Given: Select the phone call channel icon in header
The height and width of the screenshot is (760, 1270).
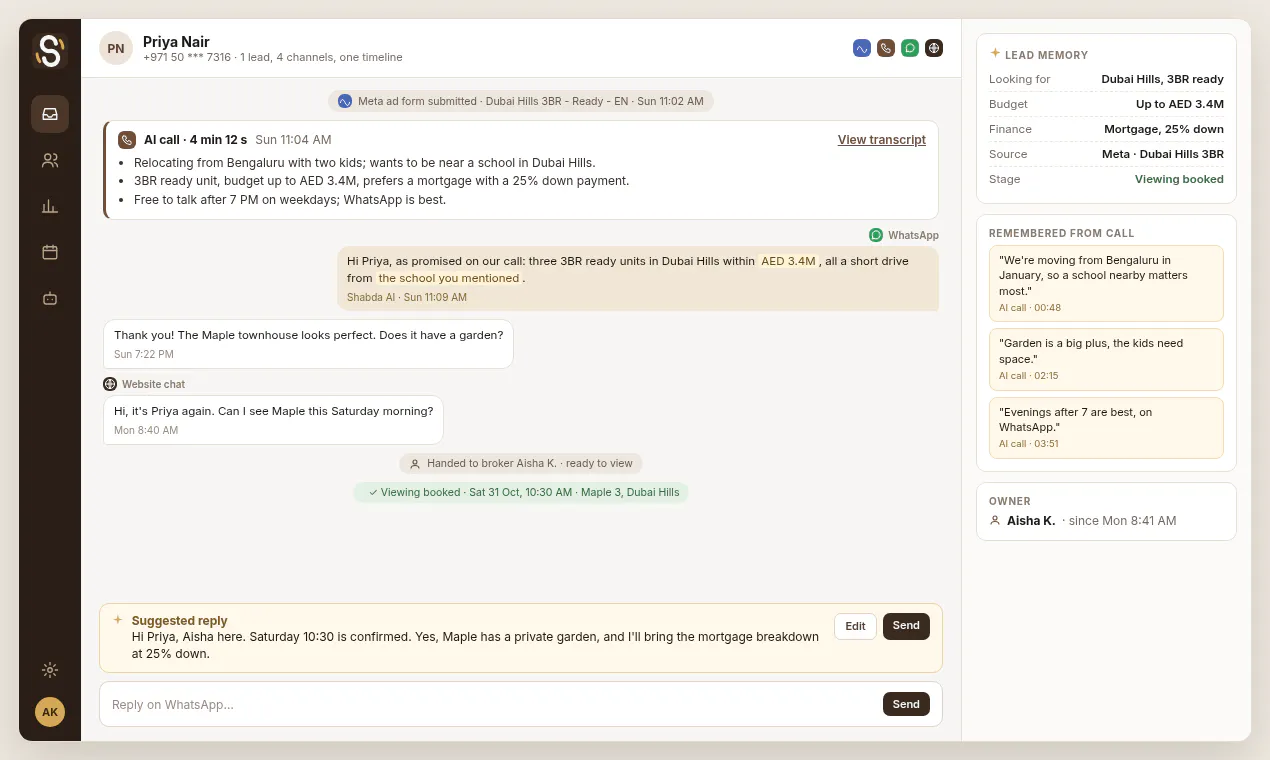Looking at the screenshot, I should [x=886, y=48].
